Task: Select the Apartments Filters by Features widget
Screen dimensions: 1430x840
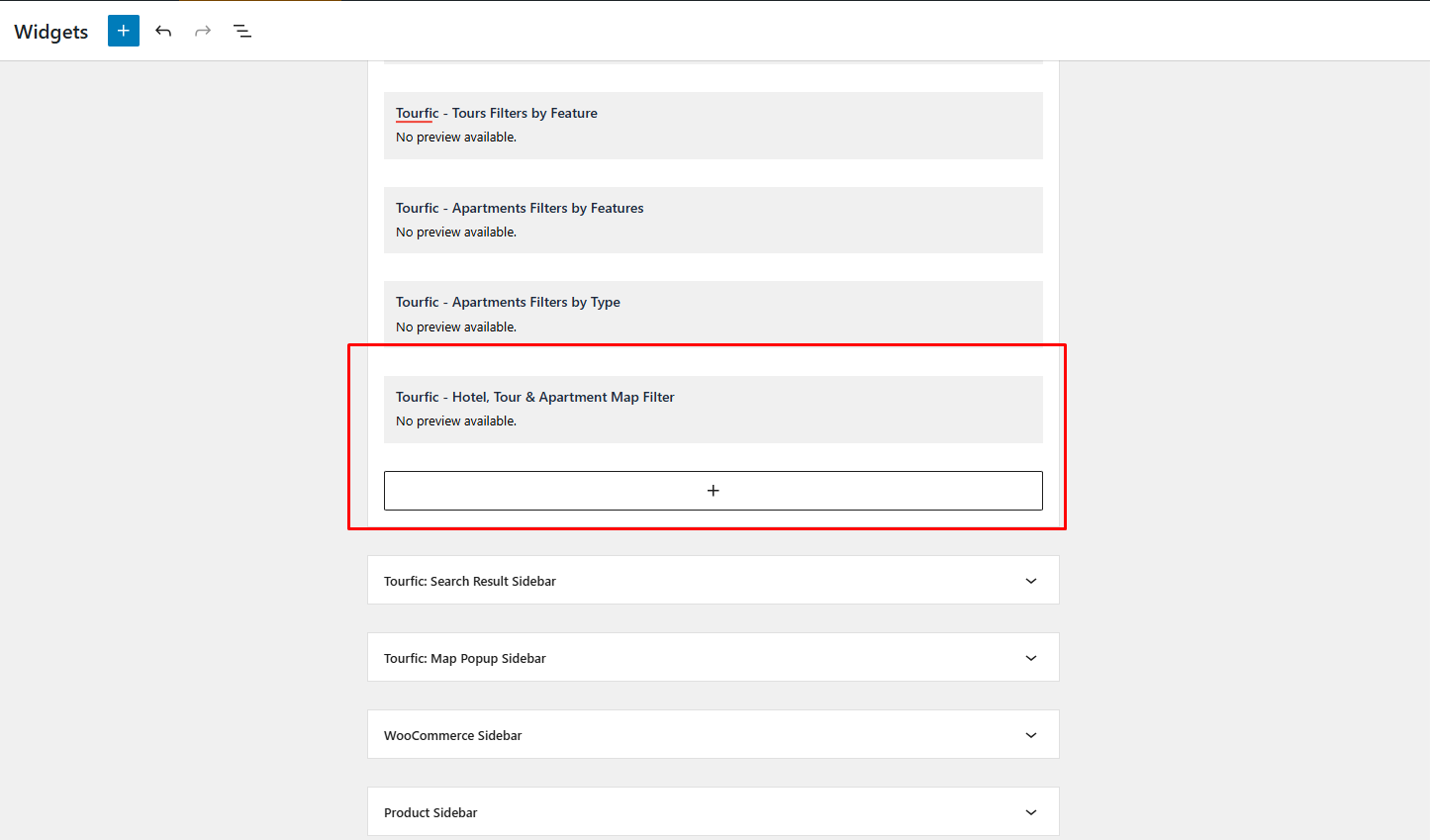Action: [714, 220]
